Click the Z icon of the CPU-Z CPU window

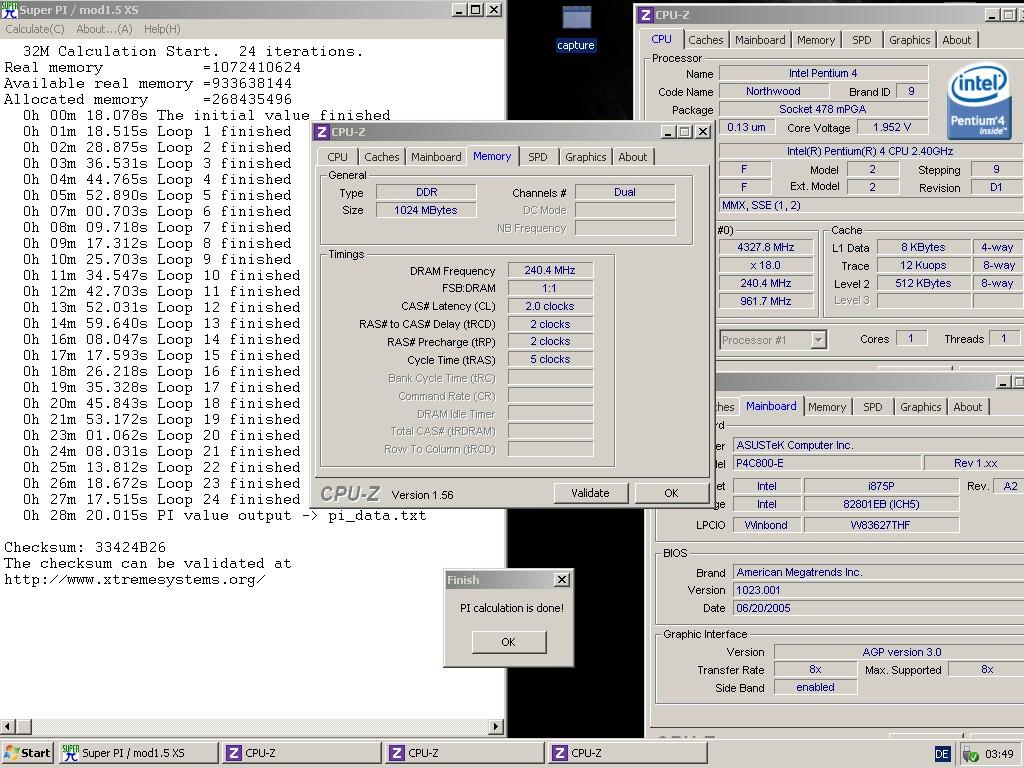[645, 15]
